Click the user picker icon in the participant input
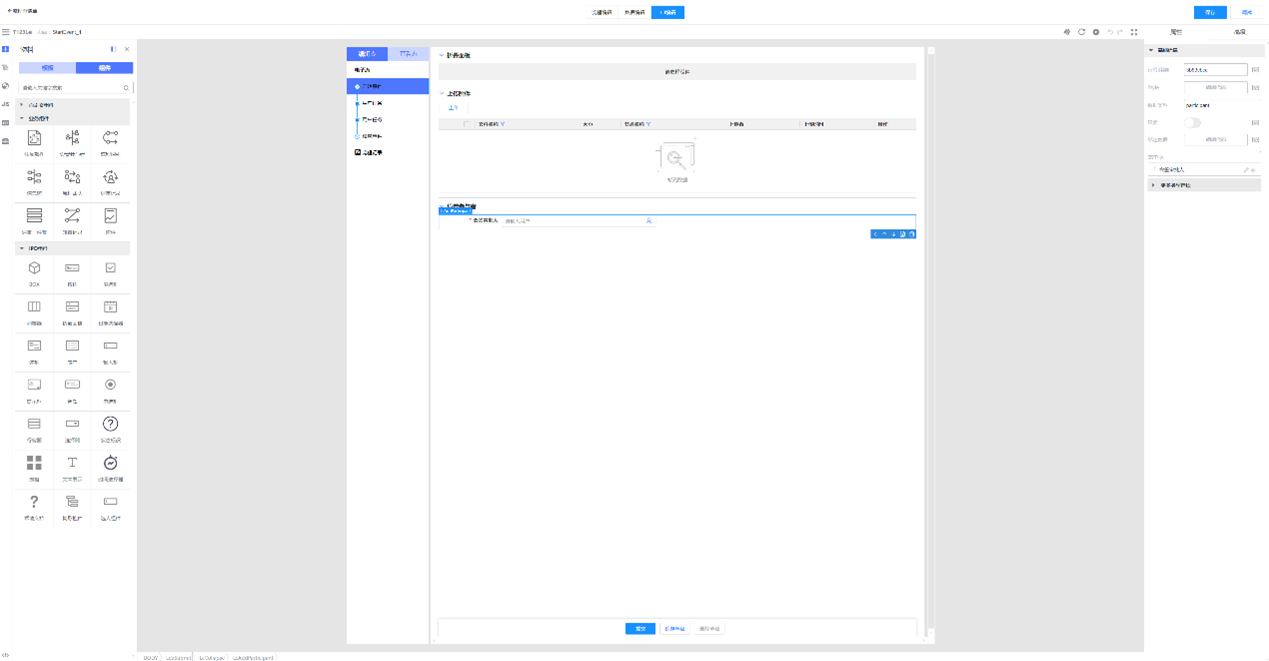 649,220
